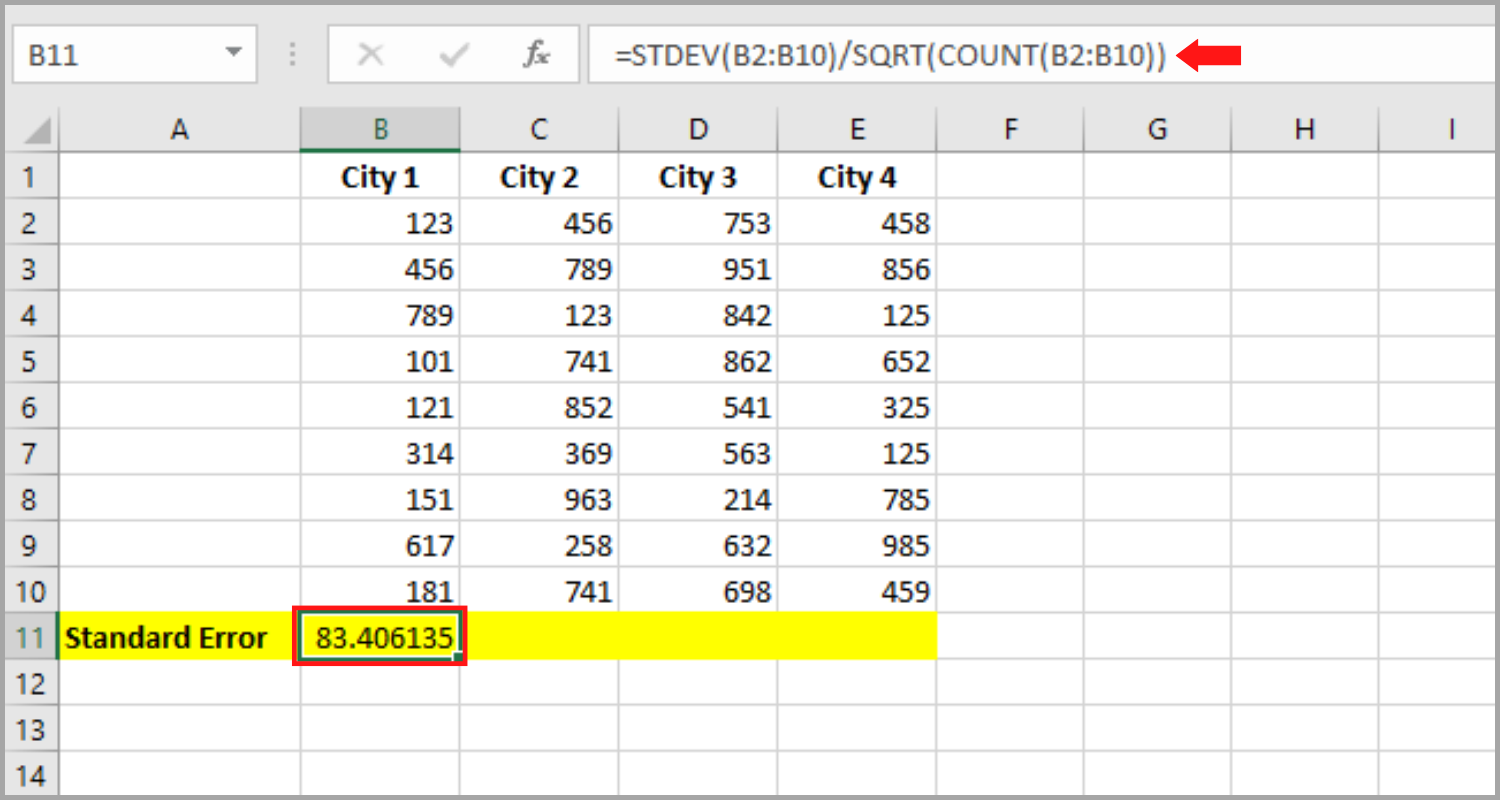Click the City 4 header cell
Screen dimensions: 1500x800
856,177
